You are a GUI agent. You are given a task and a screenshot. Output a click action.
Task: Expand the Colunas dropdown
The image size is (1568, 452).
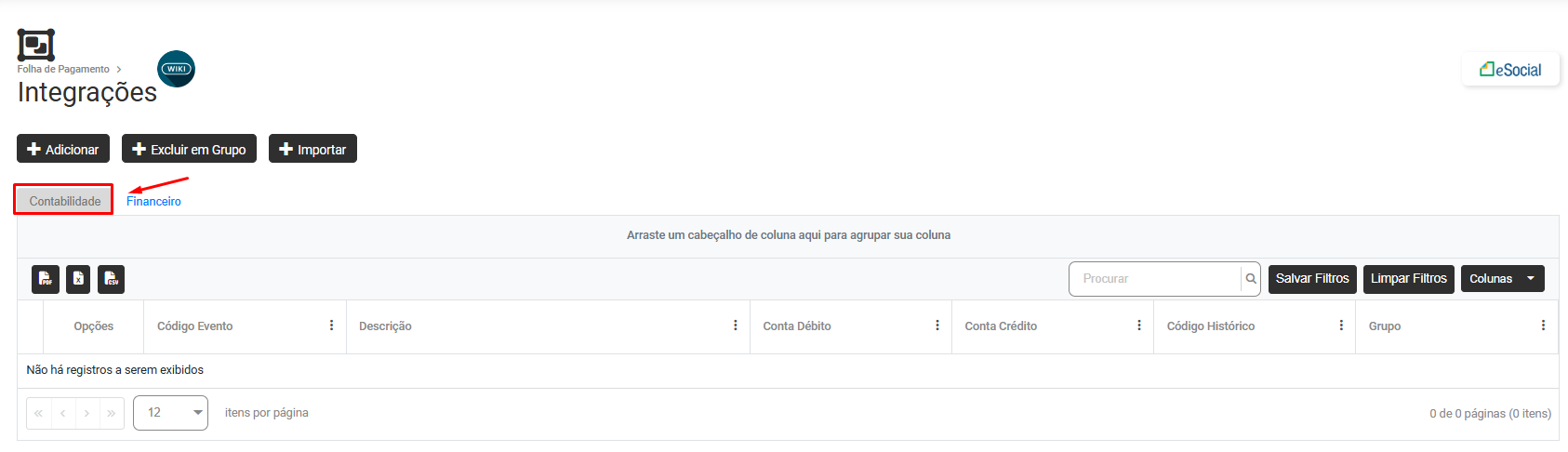[x=1502, y=279]
